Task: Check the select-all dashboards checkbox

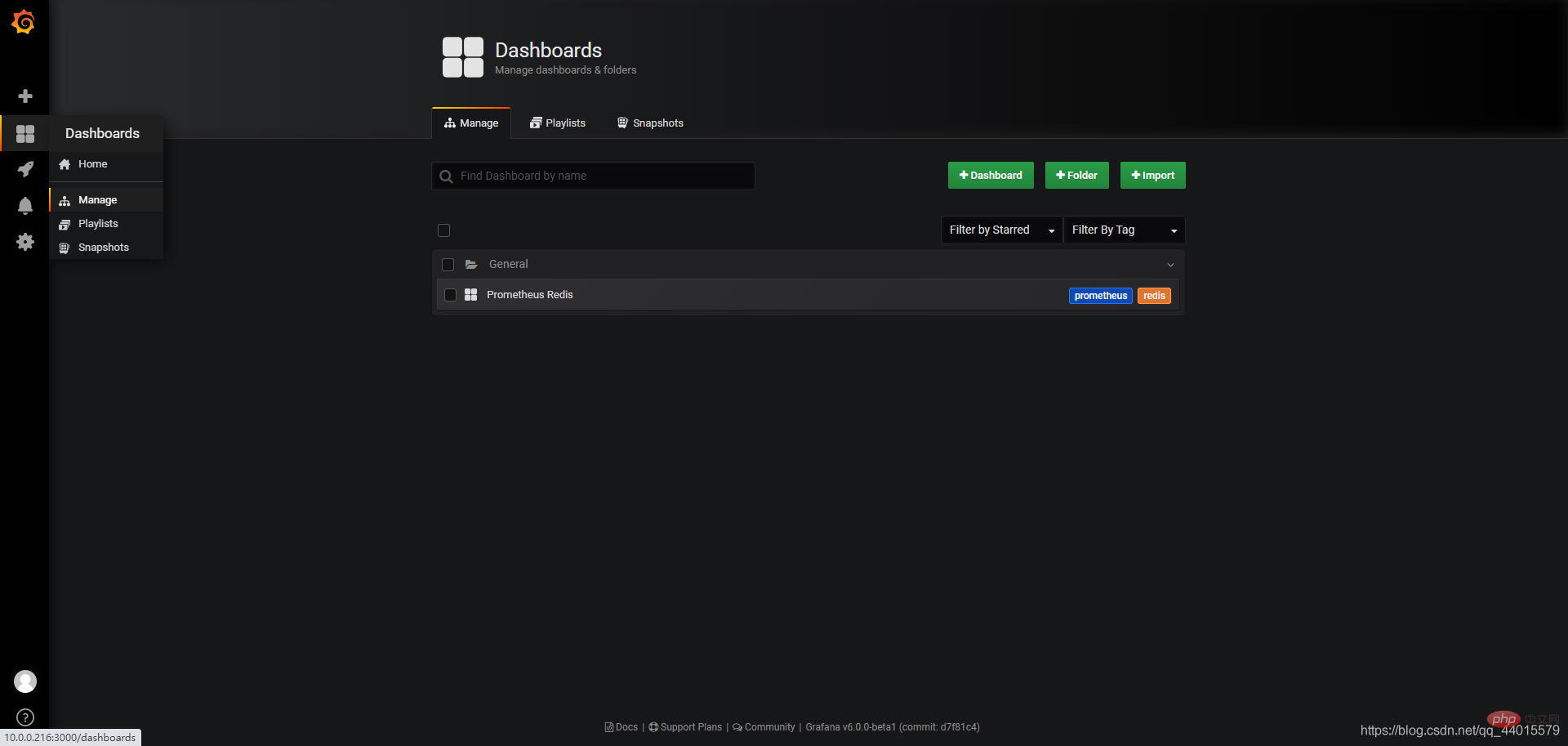Action: (x=444, y=230)
